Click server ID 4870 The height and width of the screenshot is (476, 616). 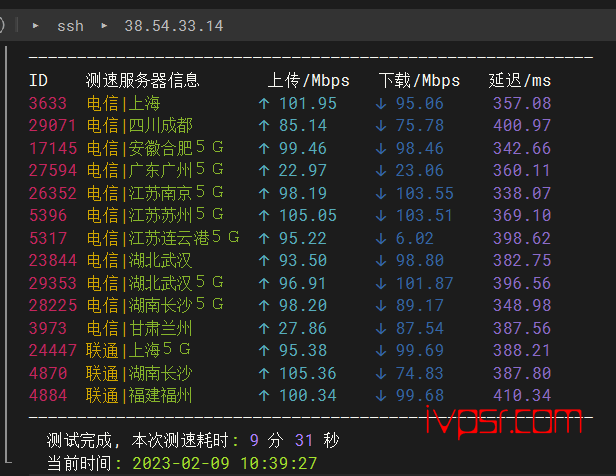tap(48, 373)
